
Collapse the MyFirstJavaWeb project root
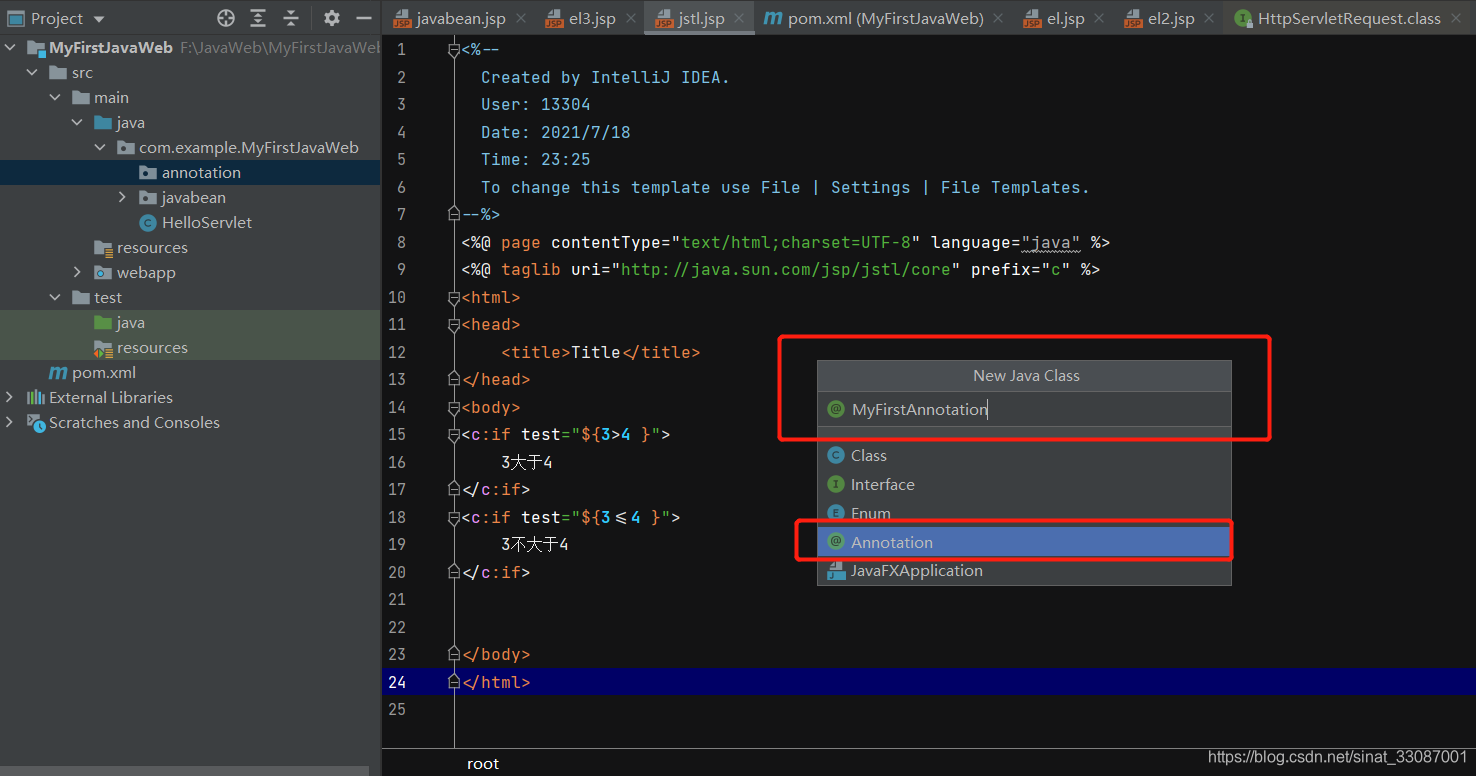(10, 47)
